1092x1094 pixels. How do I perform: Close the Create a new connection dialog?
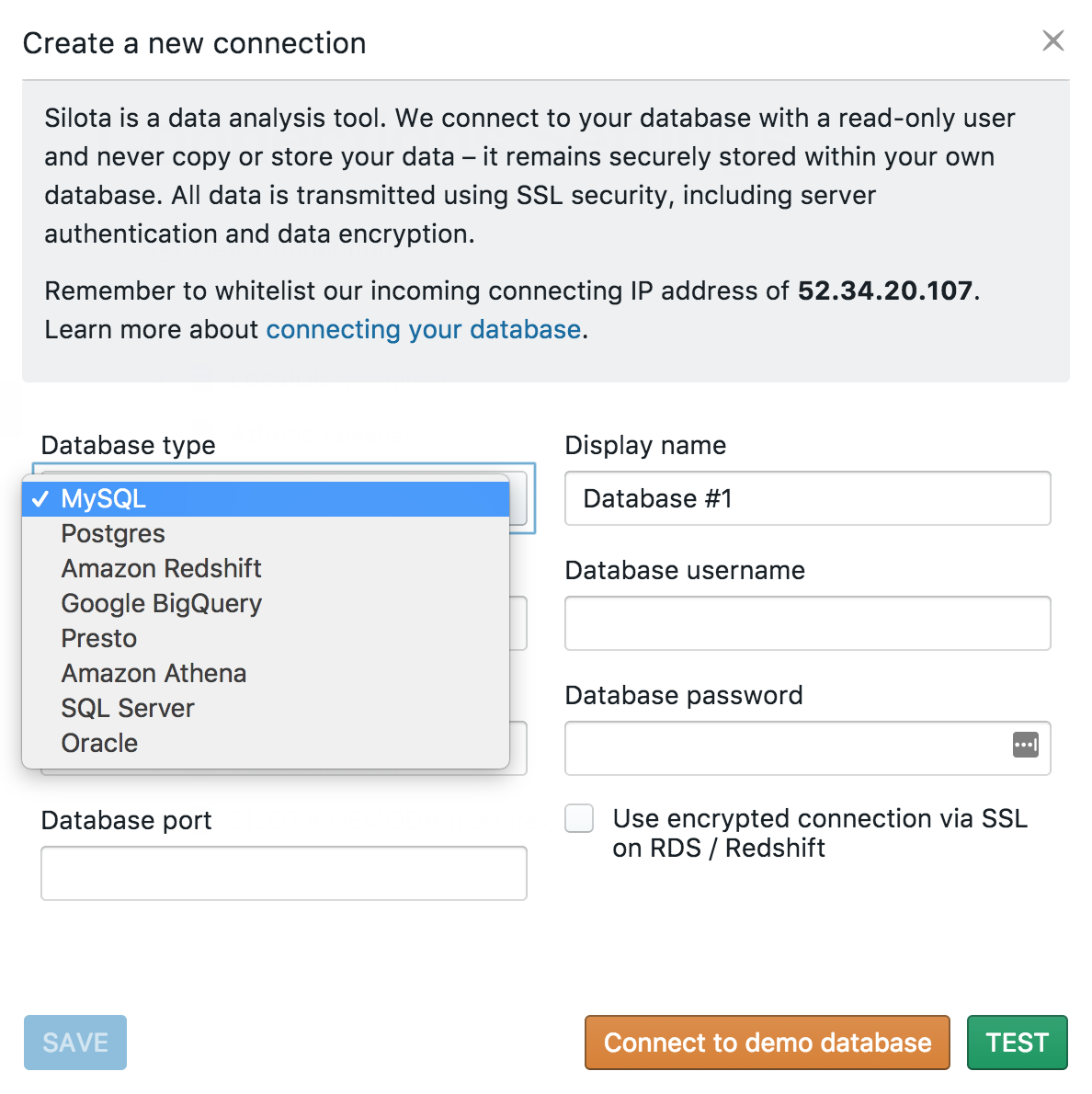pos(1052,40)
